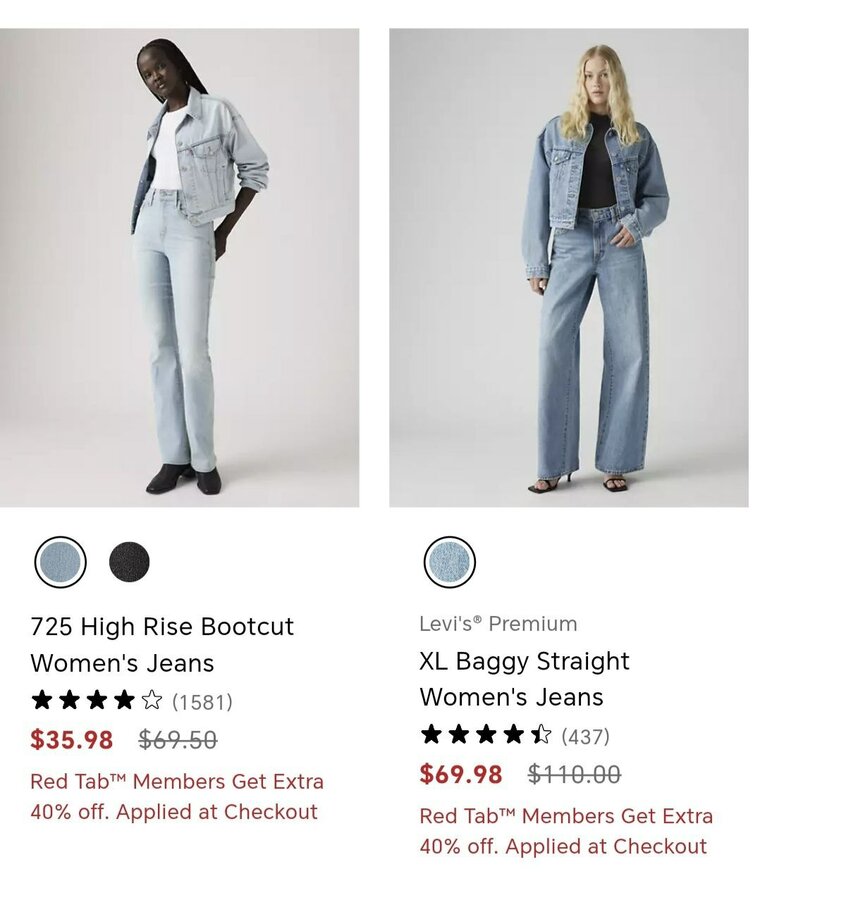
Task: Select the light blue swatch for XL Baggy Straight
Action: coord(449,562)
